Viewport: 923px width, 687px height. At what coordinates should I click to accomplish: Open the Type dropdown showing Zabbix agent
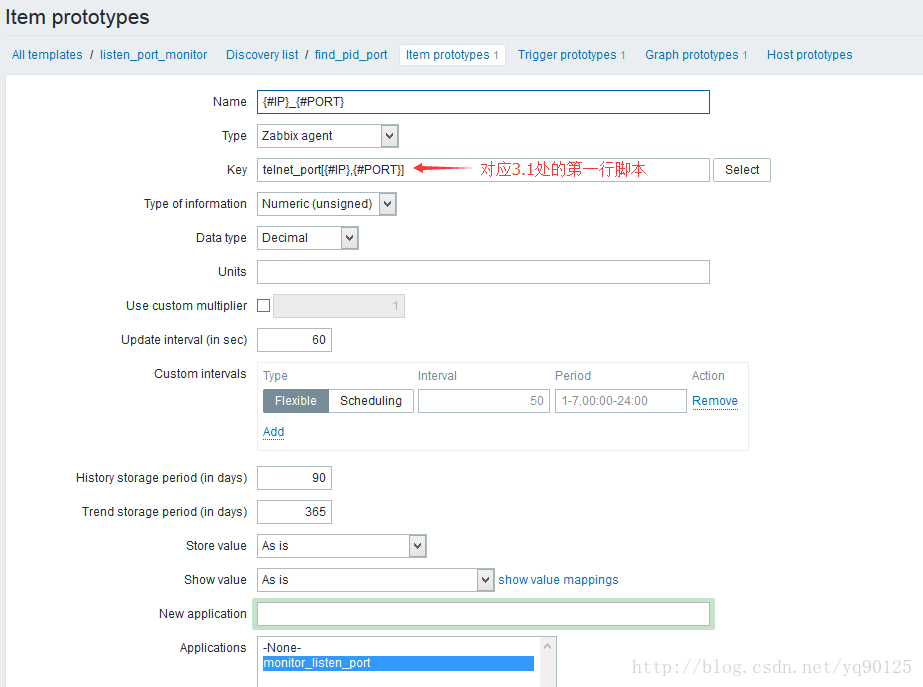point(328,136)
